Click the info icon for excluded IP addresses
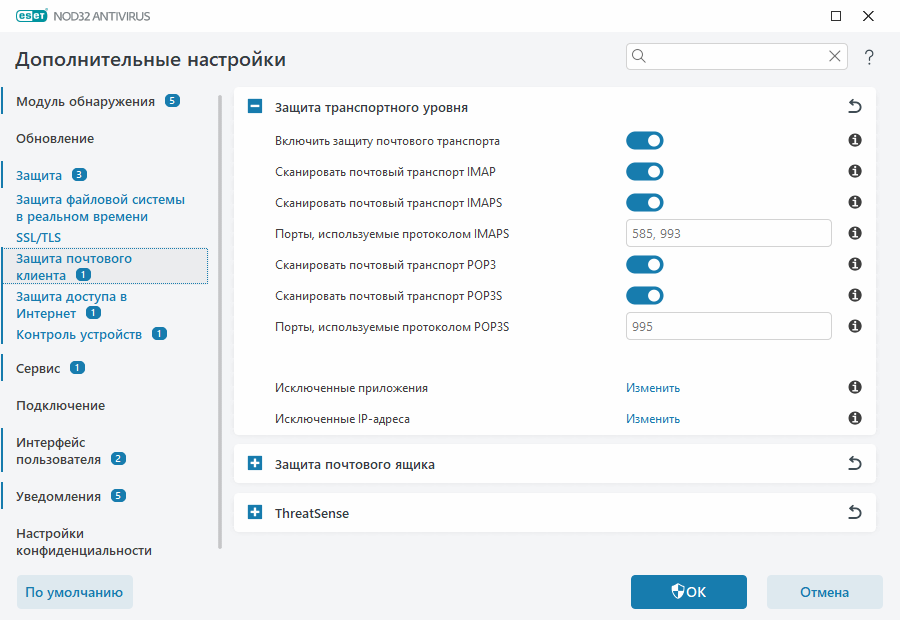 pos(854,418)
